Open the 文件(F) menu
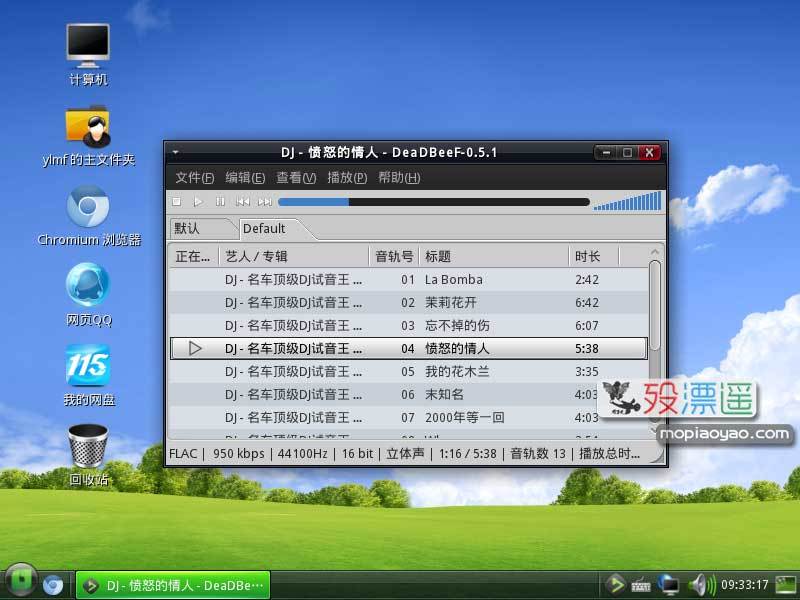This screenshot has height=600, width=800. pyautogui.click(x=194, y=178)
